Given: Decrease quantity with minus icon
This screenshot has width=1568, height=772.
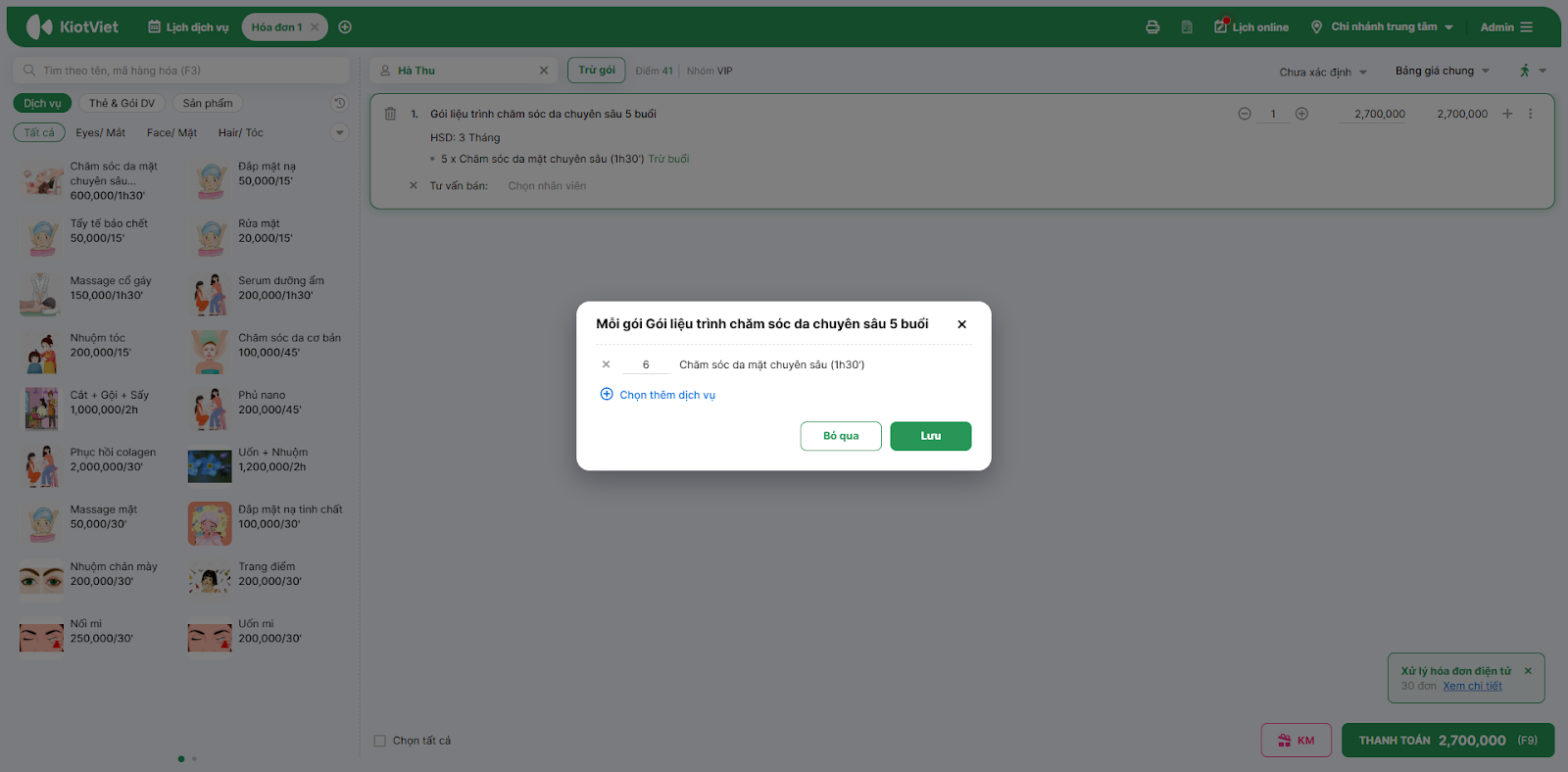Looking at the screenshot, I should coord(1245,114).
